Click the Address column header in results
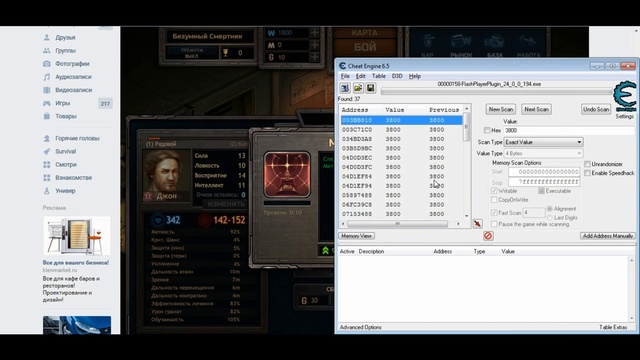This screenshot has height=360, width=640. [361, 110]
